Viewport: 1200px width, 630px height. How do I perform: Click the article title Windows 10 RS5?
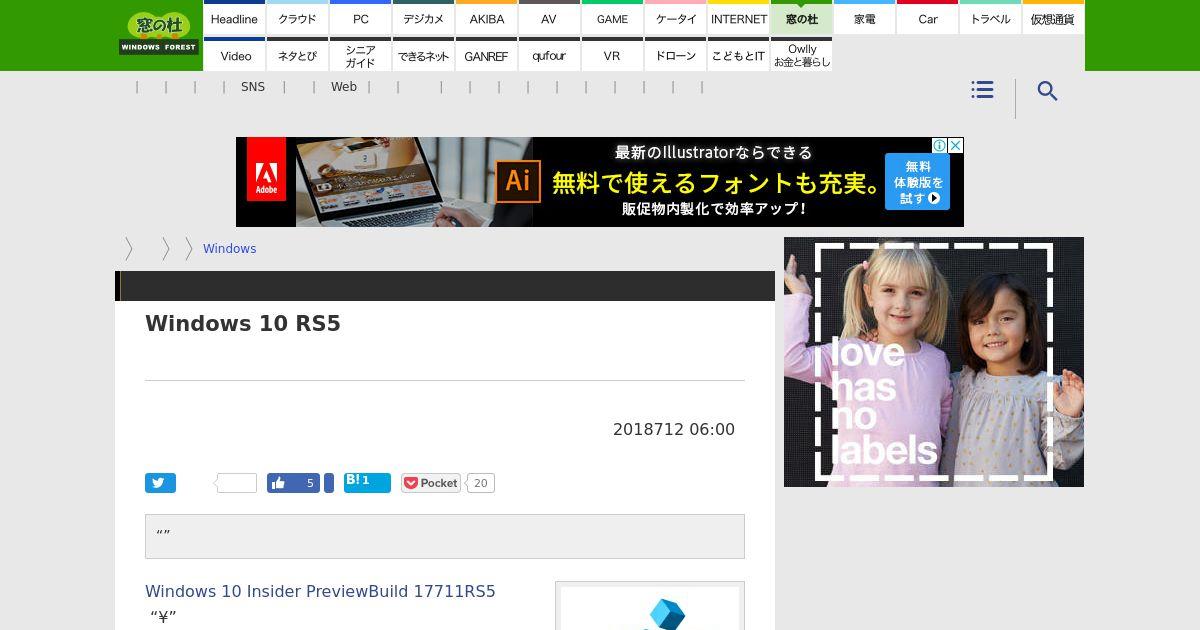pyautogui.click(x=243, y=324)
